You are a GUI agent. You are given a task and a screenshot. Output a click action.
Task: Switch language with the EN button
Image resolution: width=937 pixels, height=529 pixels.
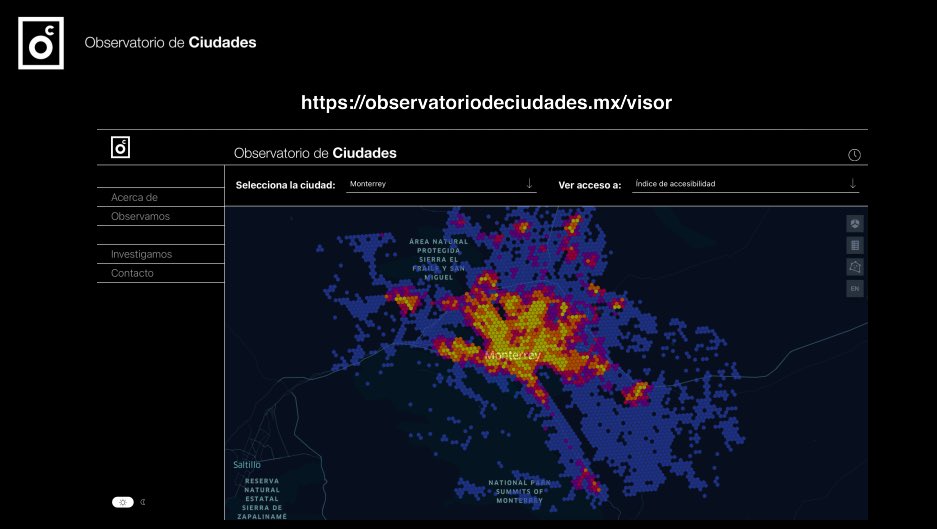click(855, 289)
